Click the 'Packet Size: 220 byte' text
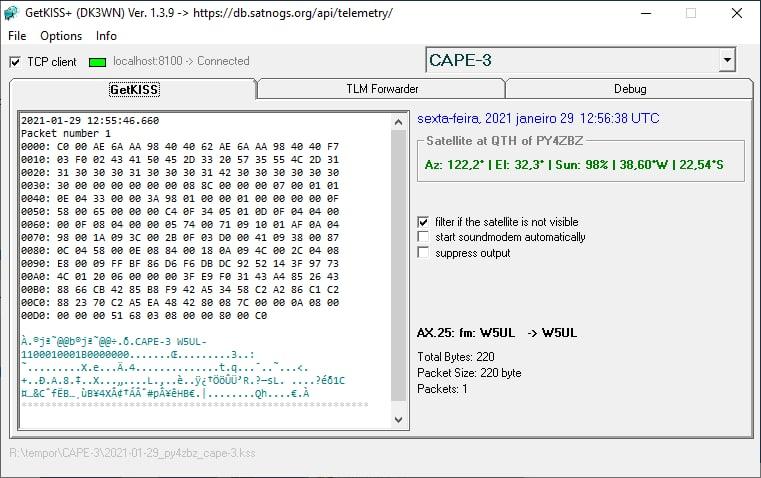 point(469,373)
